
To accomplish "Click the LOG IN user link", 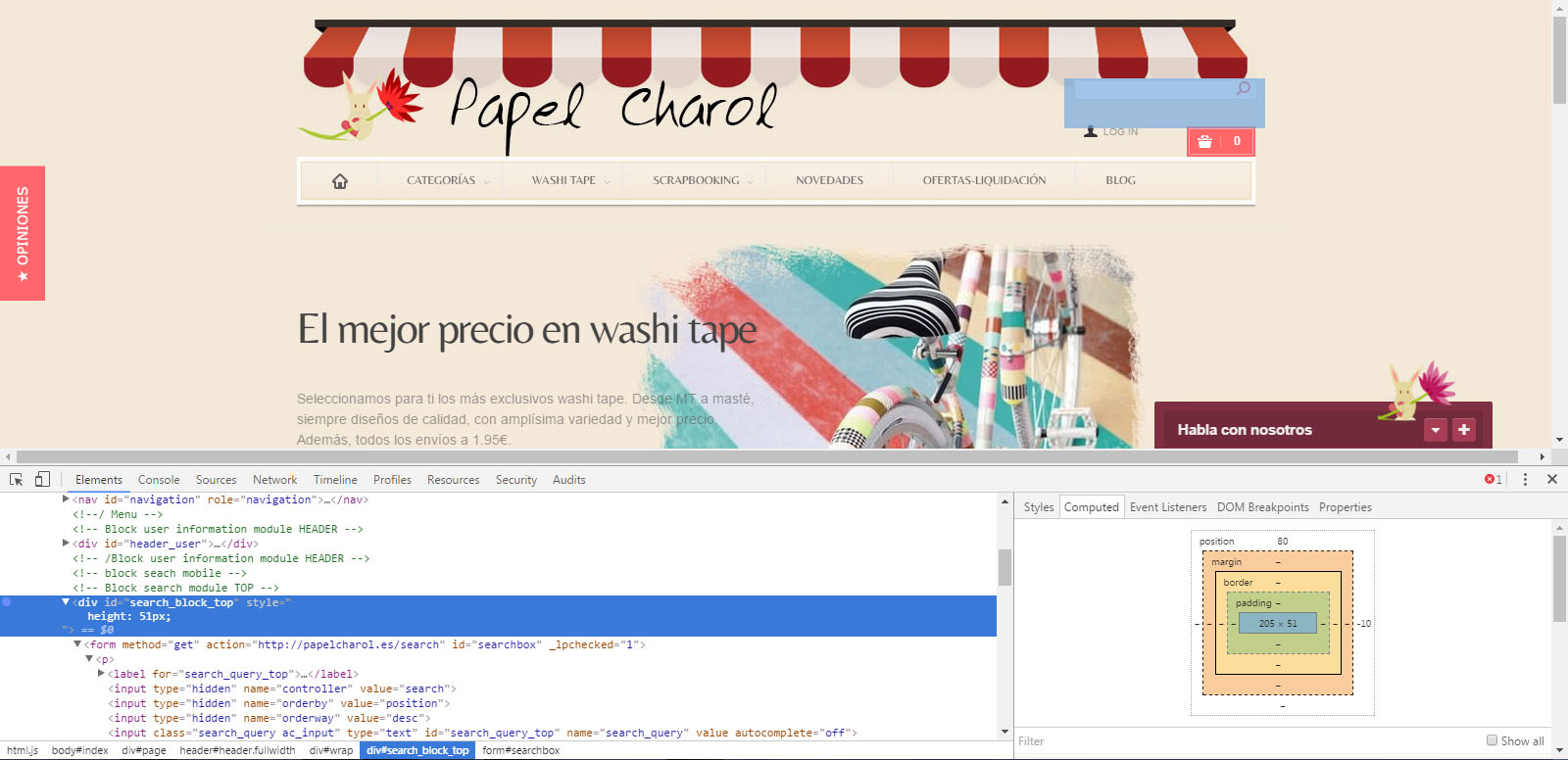I will pyautogui.click(x=1111, y=131).
